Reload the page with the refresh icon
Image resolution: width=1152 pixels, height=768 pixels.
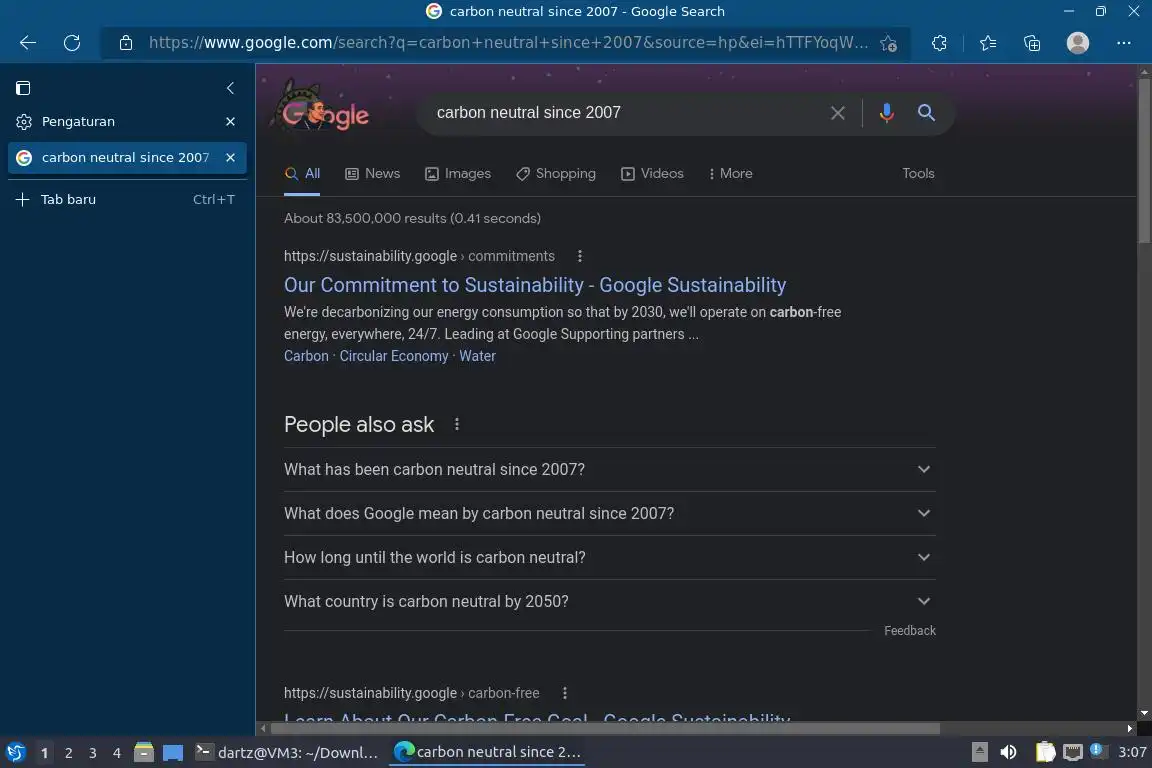pos(72,43)
